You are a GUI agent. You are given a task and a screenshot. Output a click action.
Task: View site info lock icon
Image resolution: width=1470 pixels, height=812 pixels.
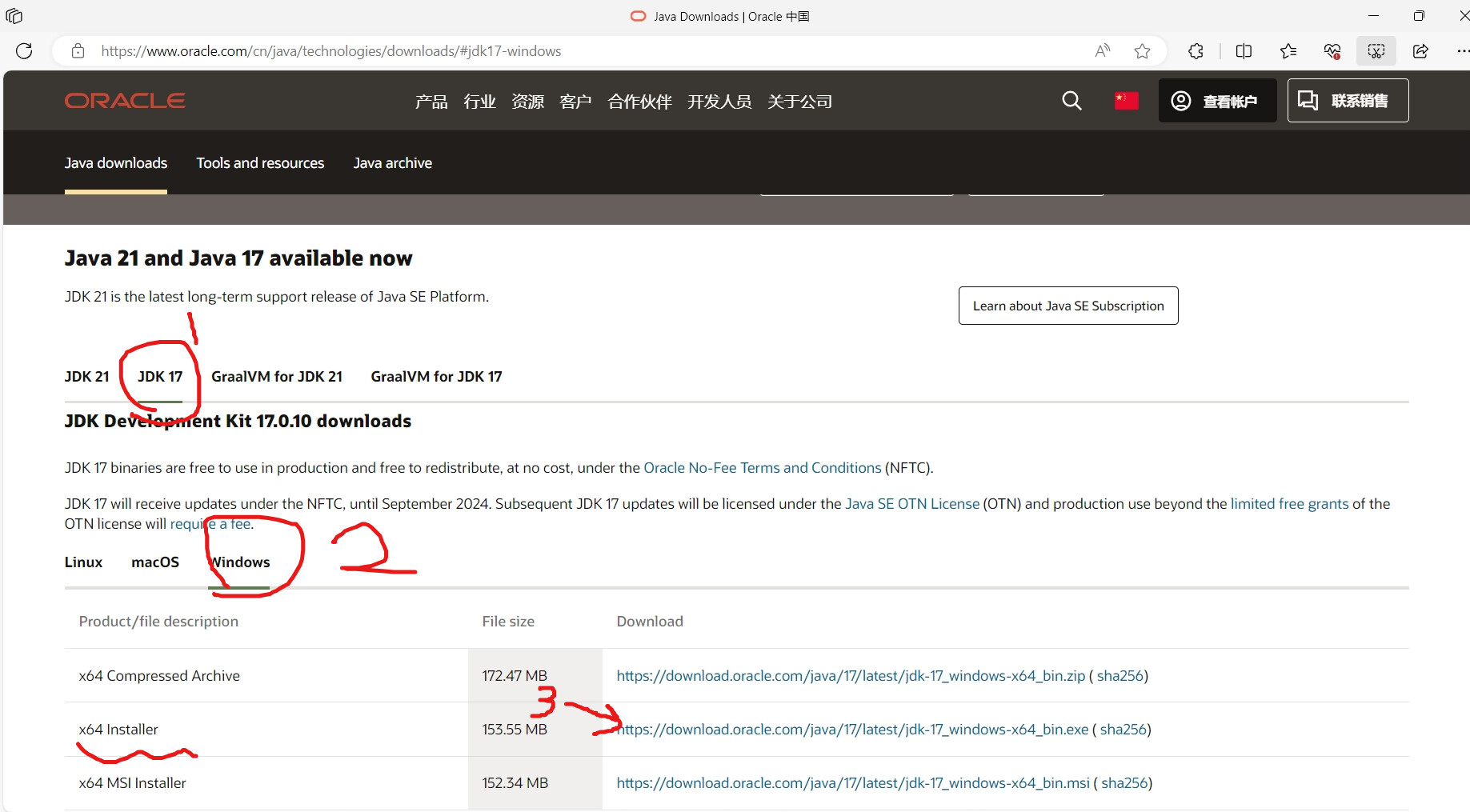pyautogui.click(x=78, y=51)
